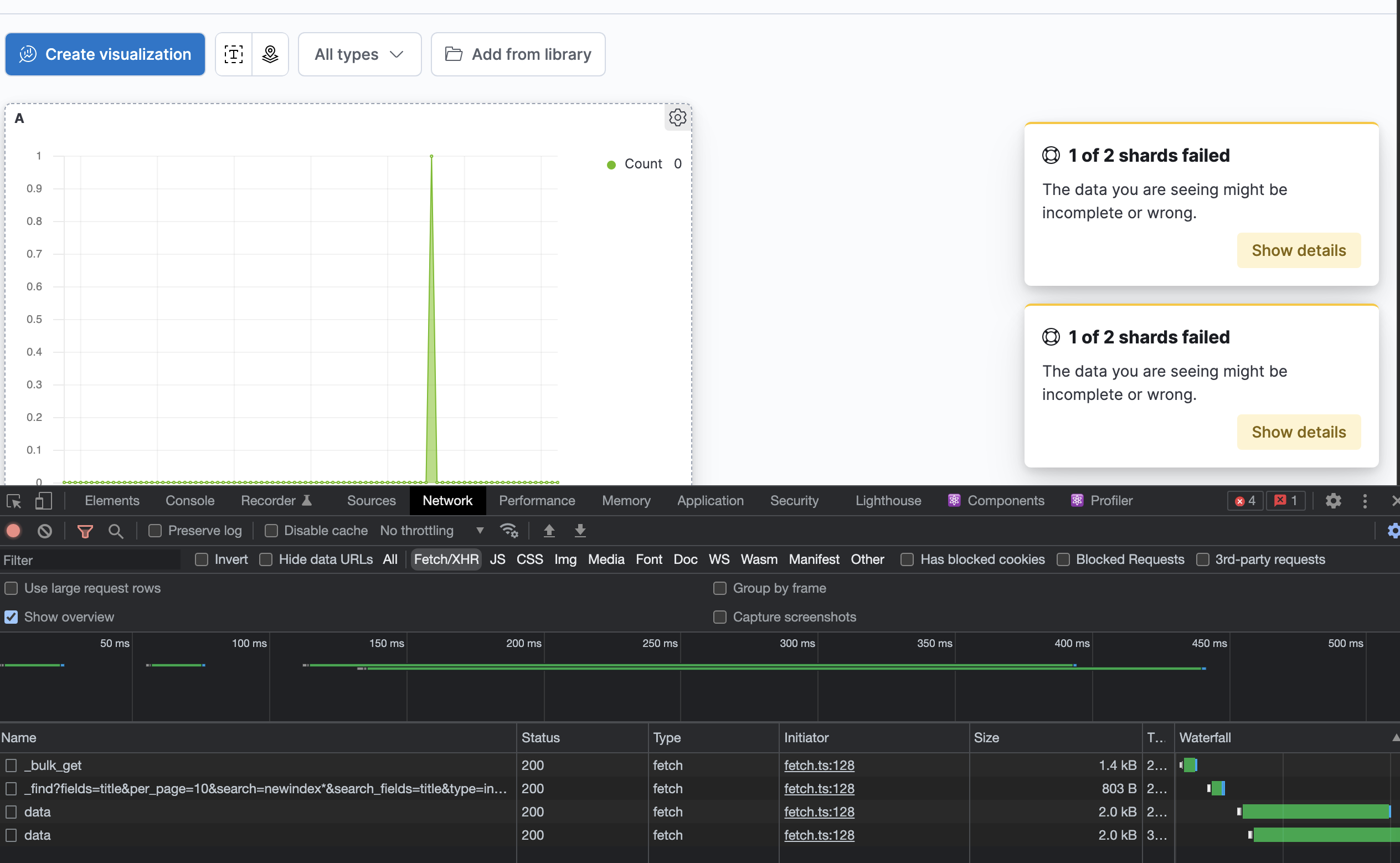Viewport: 1400px width, 863px height.
Task: Click the text panel icon button
Action: click(x=233, y=54)
